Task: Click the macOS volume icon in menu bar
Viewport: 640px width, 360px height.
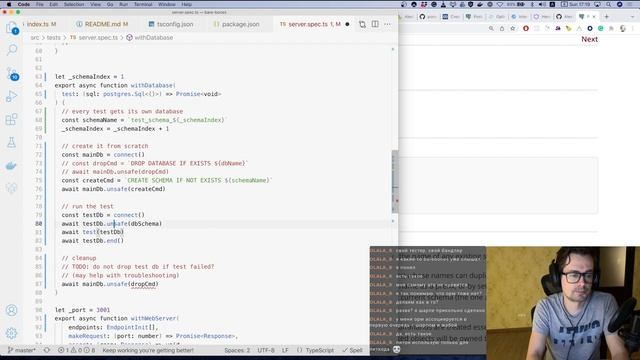Action: (x=542, y=4)
